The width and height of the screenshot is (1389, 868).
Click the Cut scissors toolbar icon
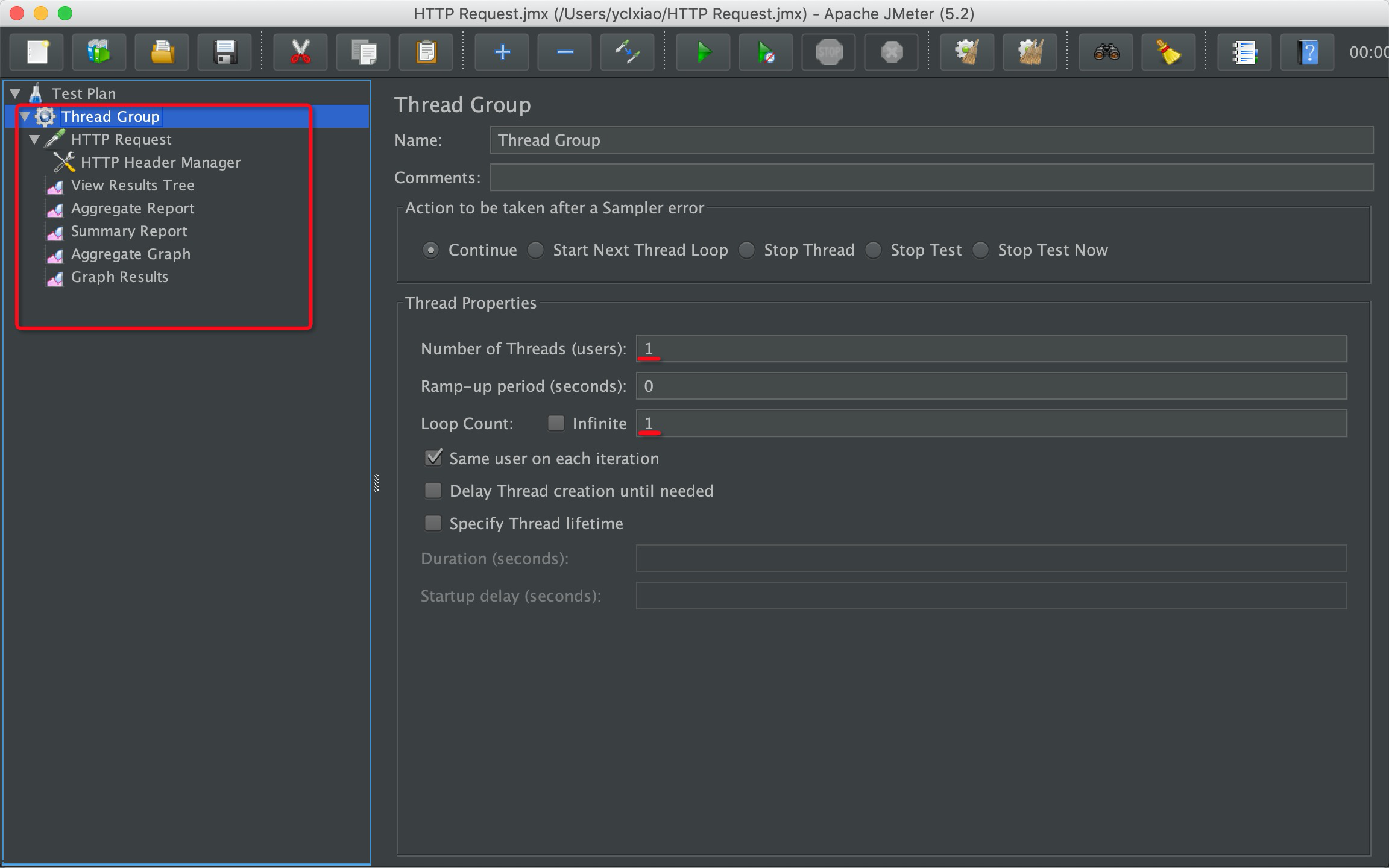pyautogui.click(x=300, y=52)
